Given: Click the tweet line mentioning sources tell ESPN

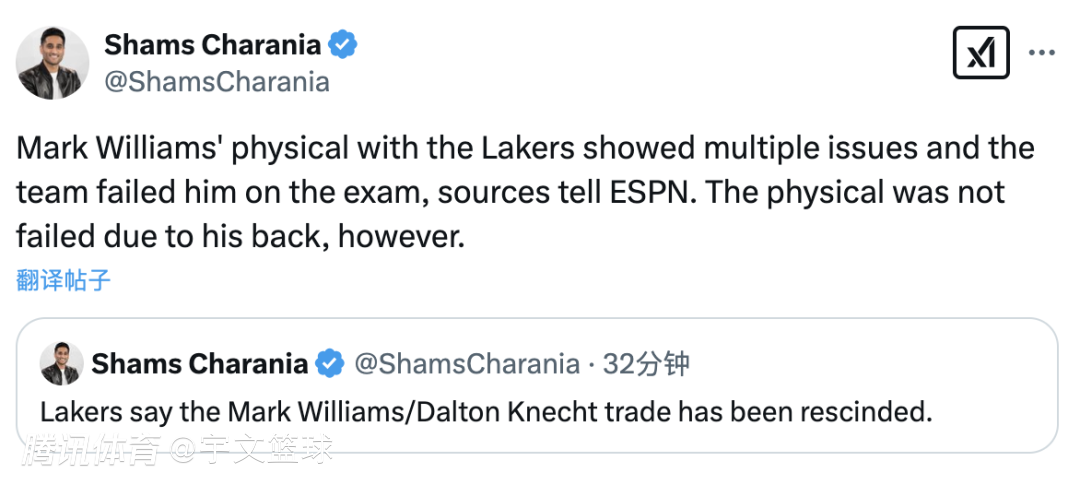Looking at the screenshot, I should 510,192.
